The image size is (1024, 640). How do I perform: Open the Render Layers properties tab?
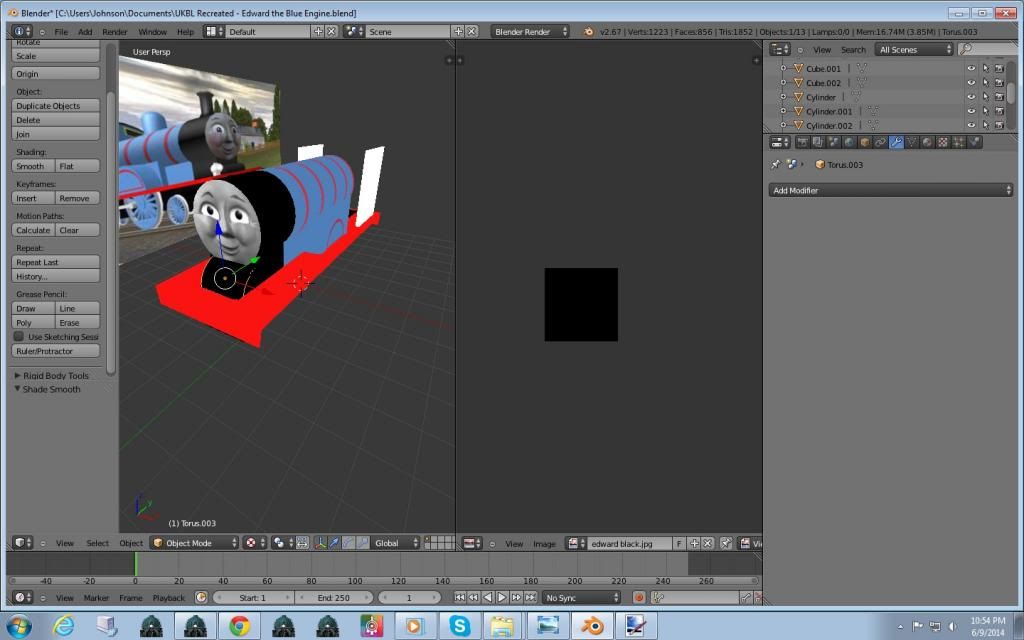coord(818,142)
